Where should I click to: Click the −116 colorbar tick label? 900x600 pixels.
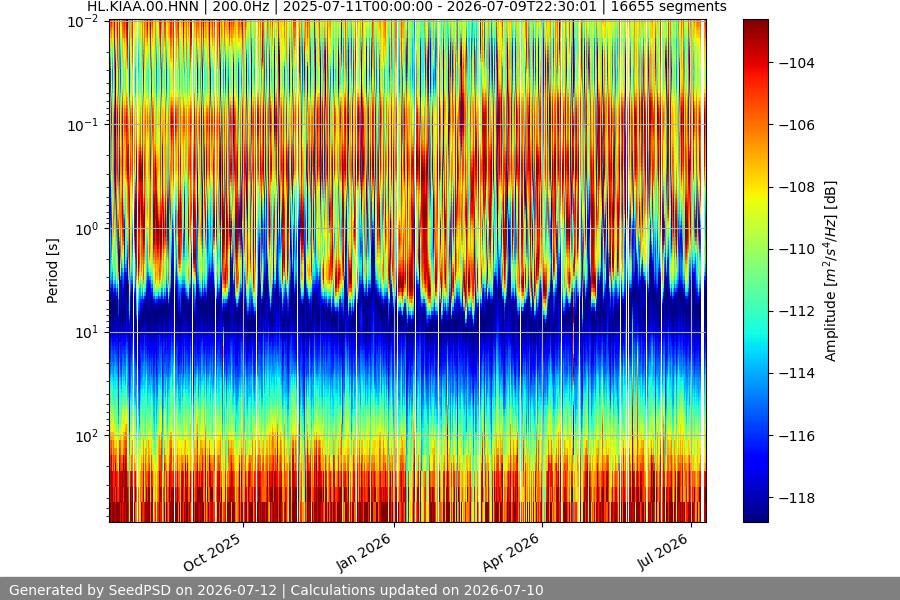point(797,436)
